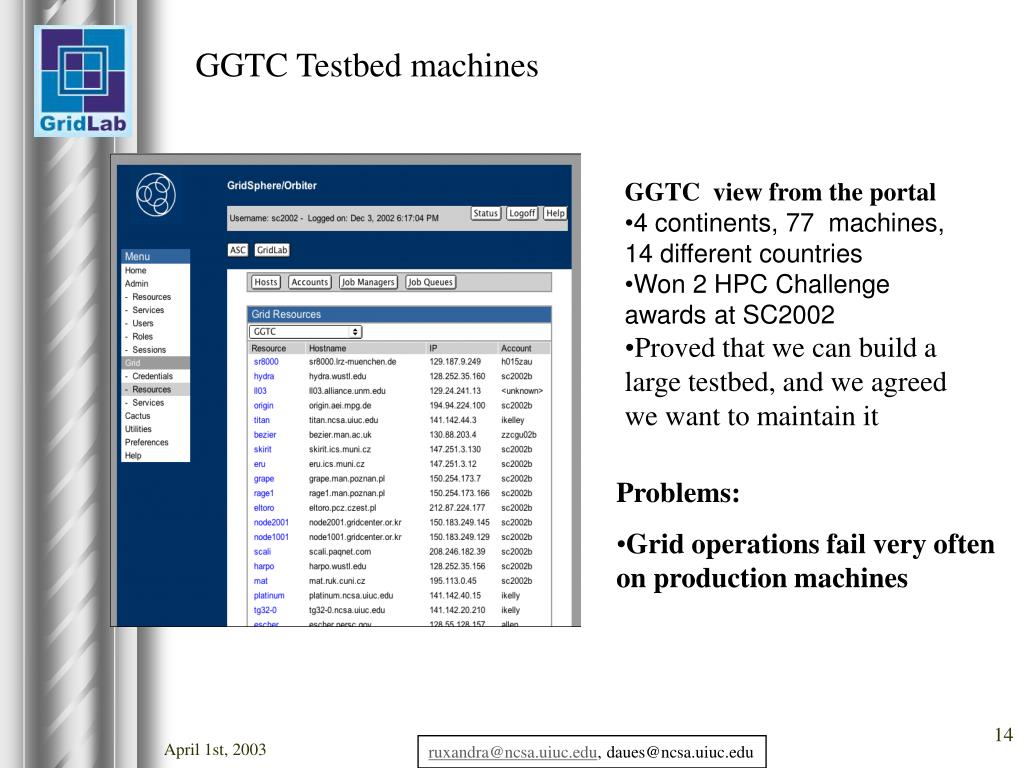This screenshot has height=768, width=1024.
Task: Open the eru resource link
Action: (x=259, y=464)
